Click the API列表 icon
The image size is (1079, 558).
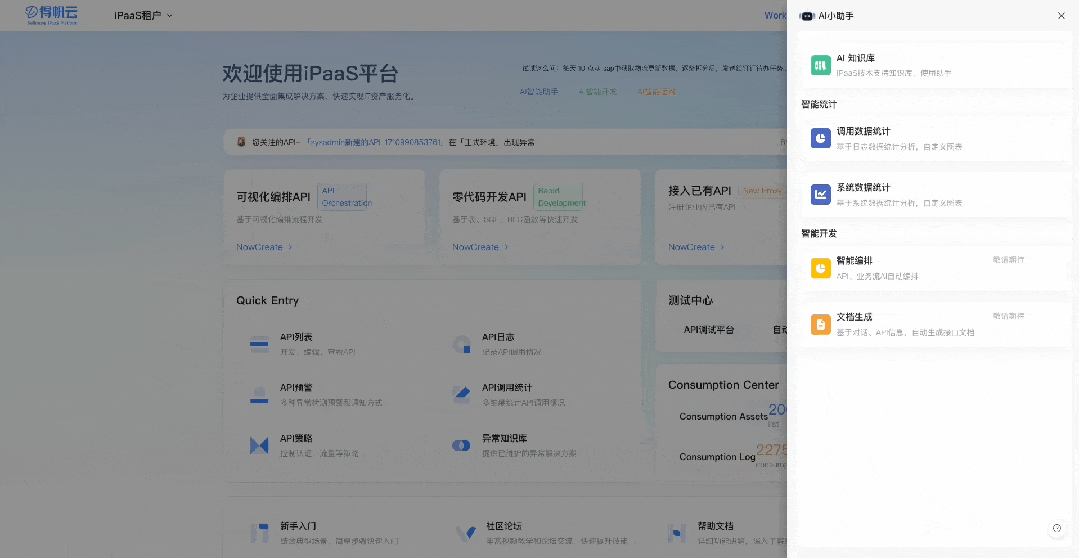click(x=259, y=345)
